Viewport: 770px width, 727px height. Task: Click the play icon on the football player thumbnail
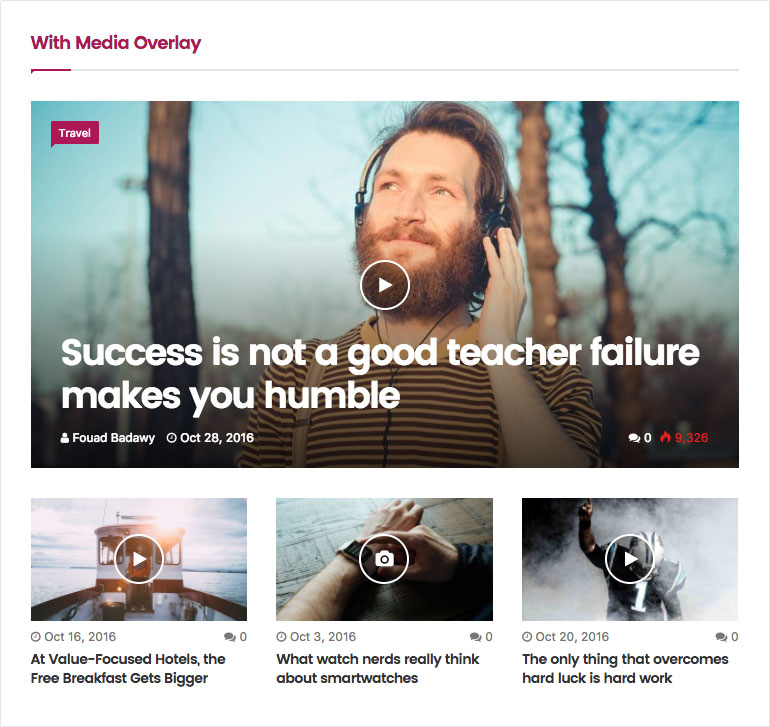click(x=630, y=559)
